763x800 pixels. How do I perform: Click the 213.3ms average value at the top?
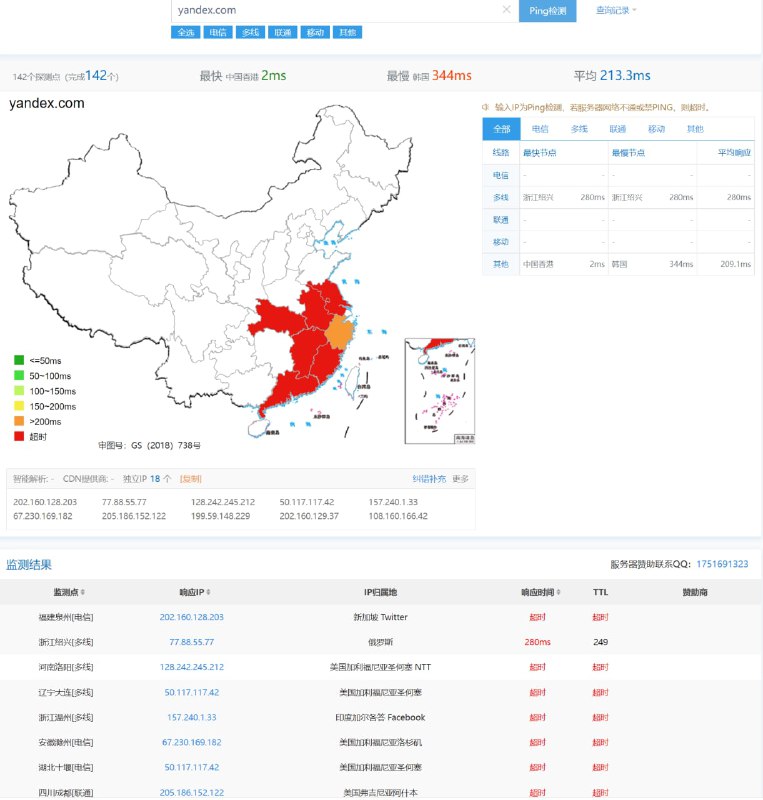(625, 76)
